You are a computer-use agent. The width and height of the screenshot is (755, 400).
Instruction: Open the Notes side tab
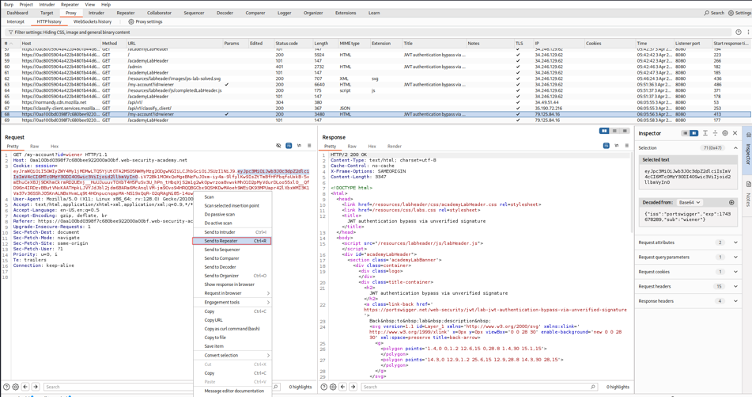(748, 192)
